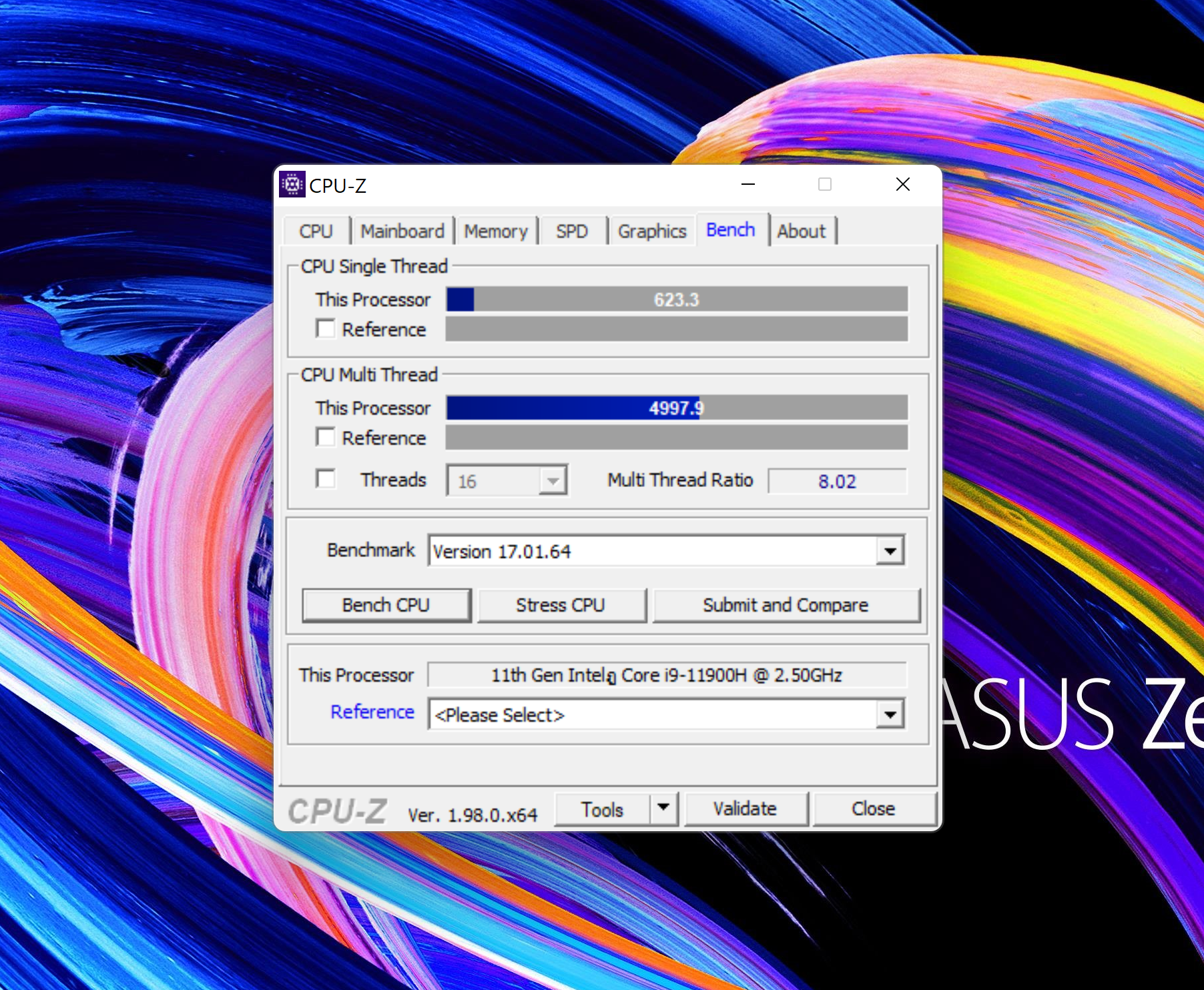This screenshot has width=1204, height=990.
Task: Click the CPU-Z app icon in title bar
Action: tap(292, 185)
